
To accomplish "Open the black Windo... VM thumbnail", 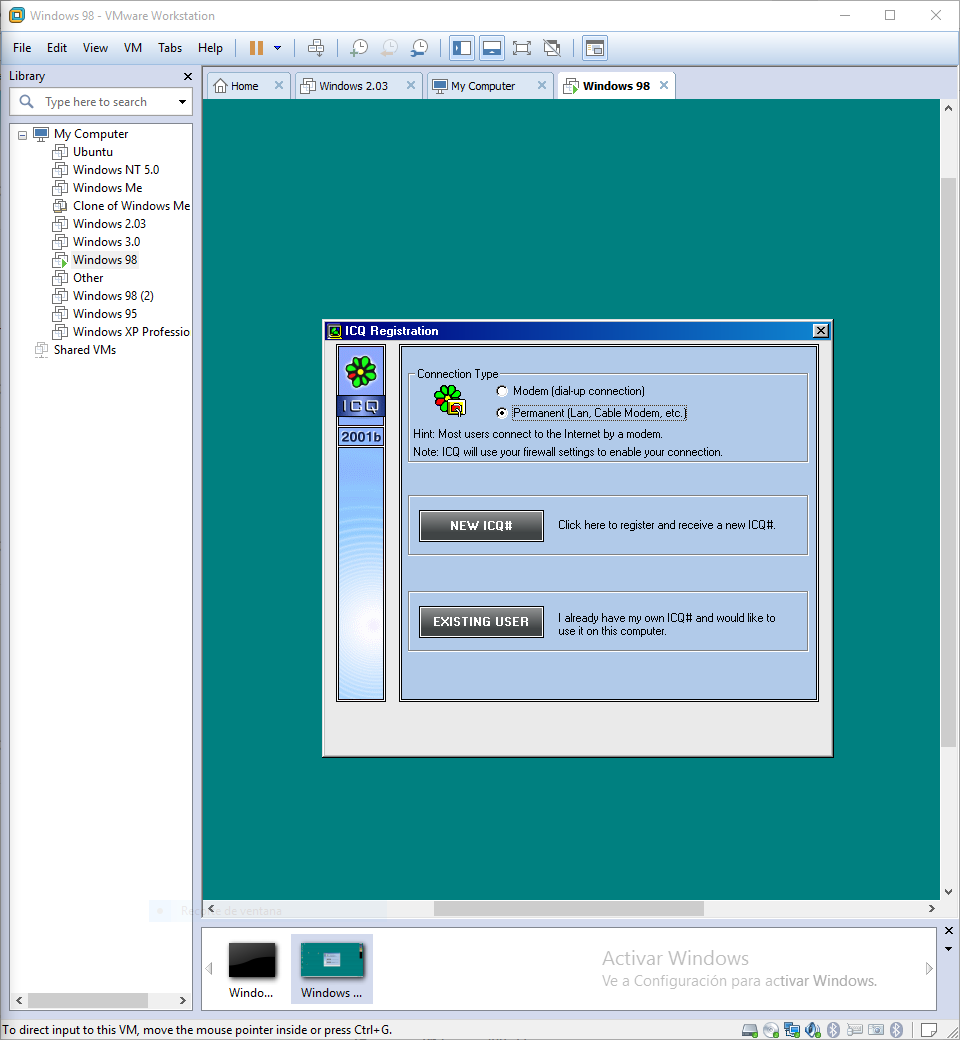I will [251, 969].
